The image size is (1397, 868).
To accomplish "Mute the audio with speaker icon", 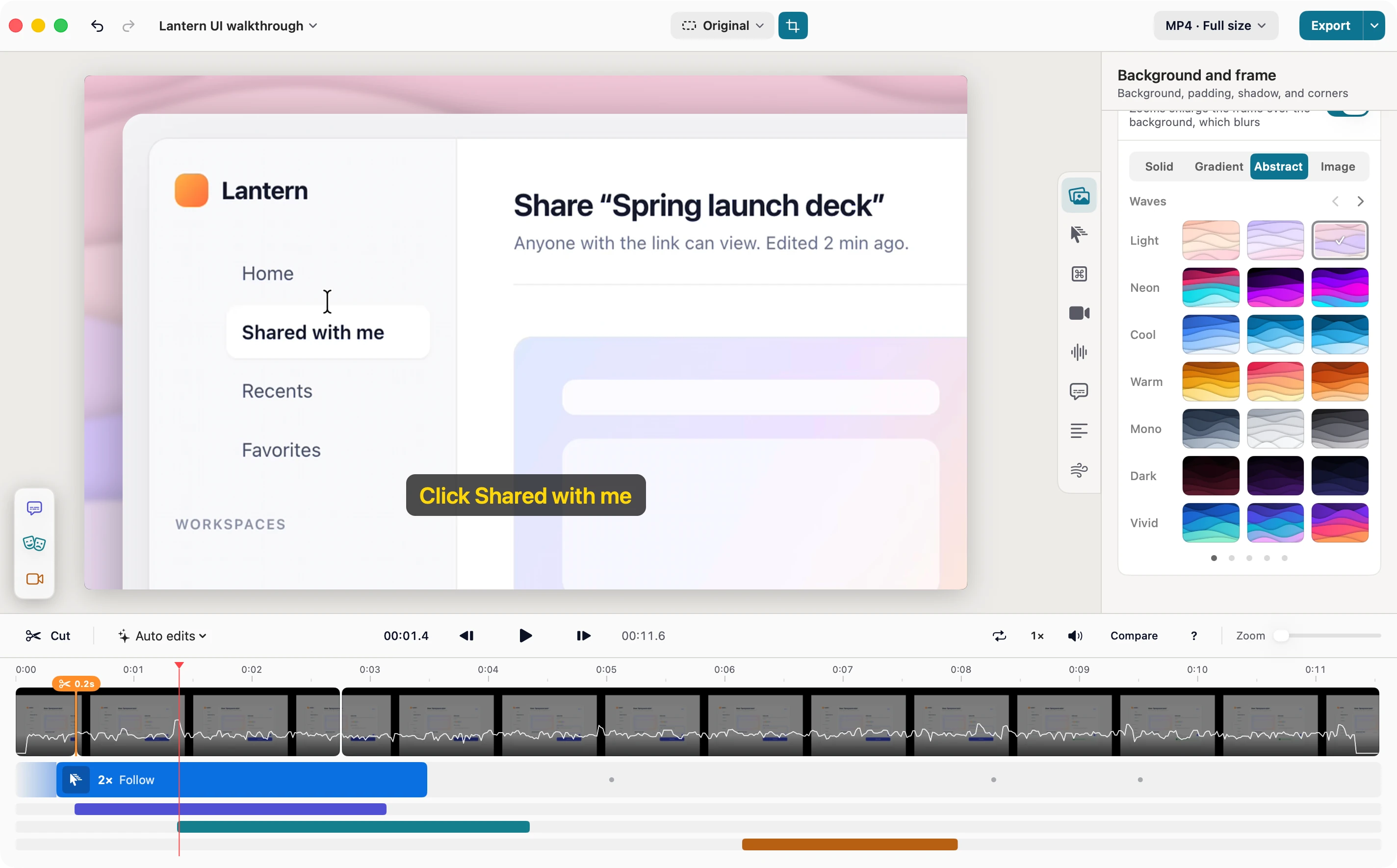I will 1075,636.
